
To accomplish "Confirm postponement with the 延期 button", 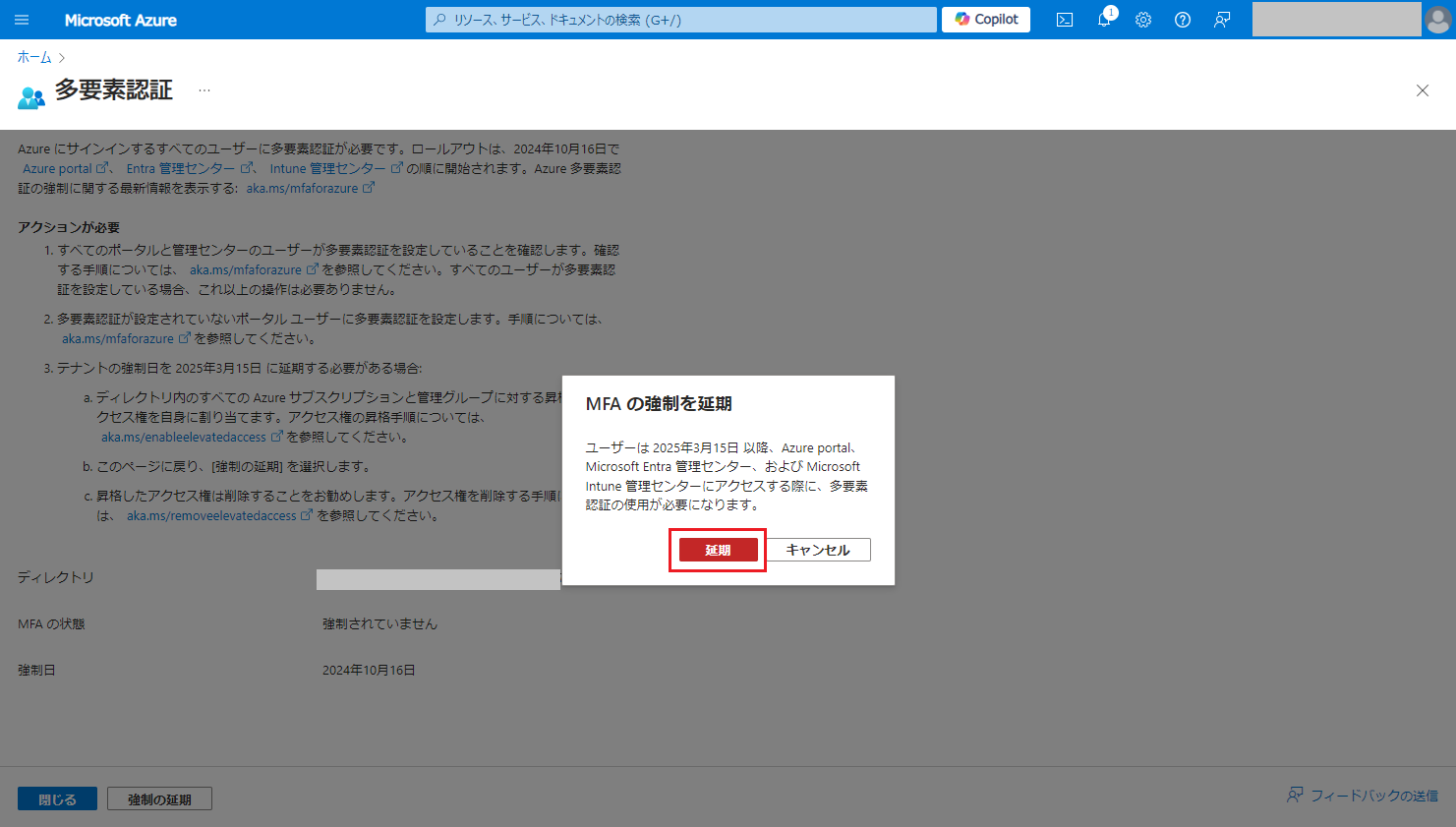I will [x=717, y=550].
